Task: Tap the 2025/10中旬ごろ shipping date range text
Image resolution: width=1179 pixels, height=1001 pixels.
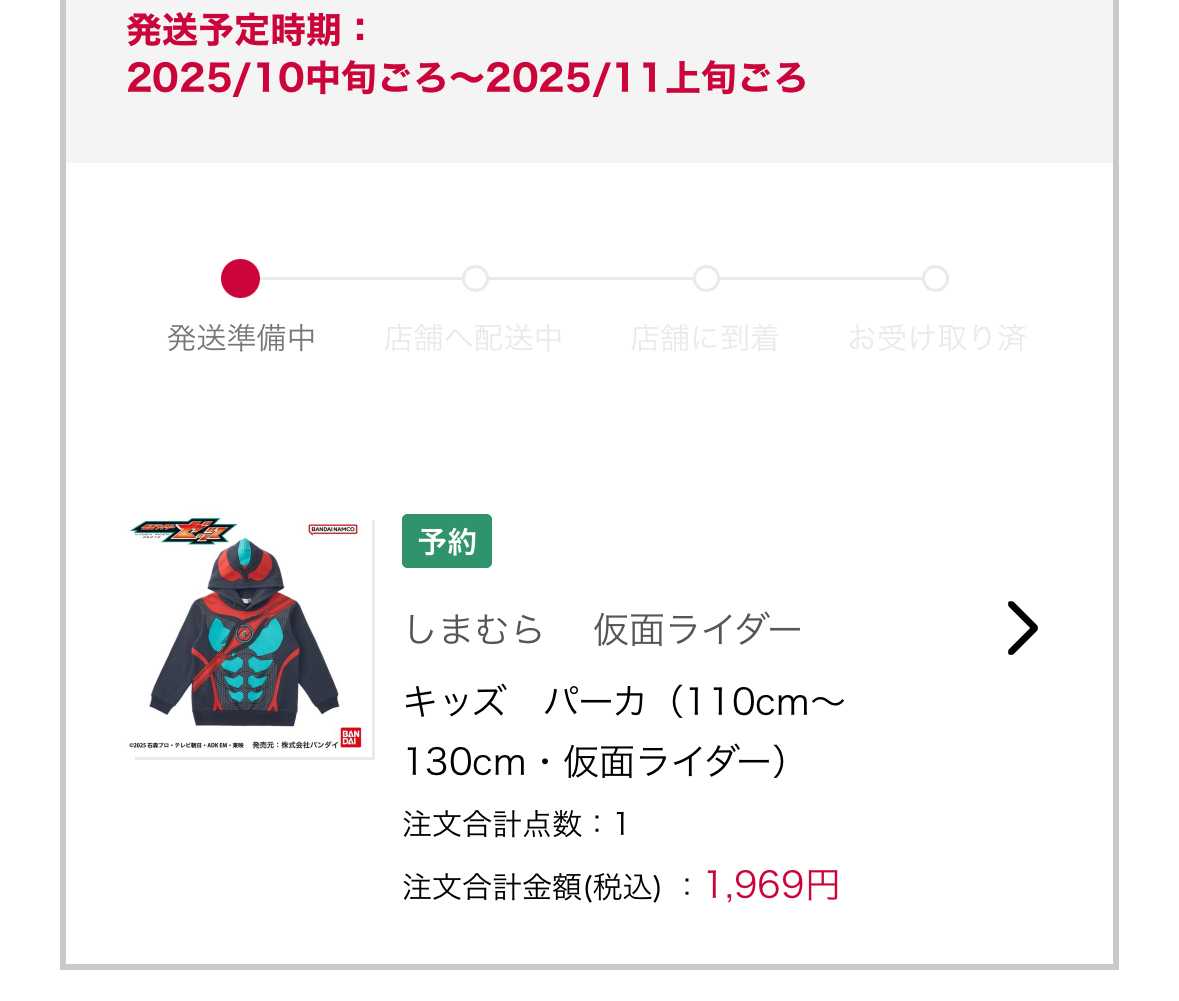Action: [x=466, y=77]
